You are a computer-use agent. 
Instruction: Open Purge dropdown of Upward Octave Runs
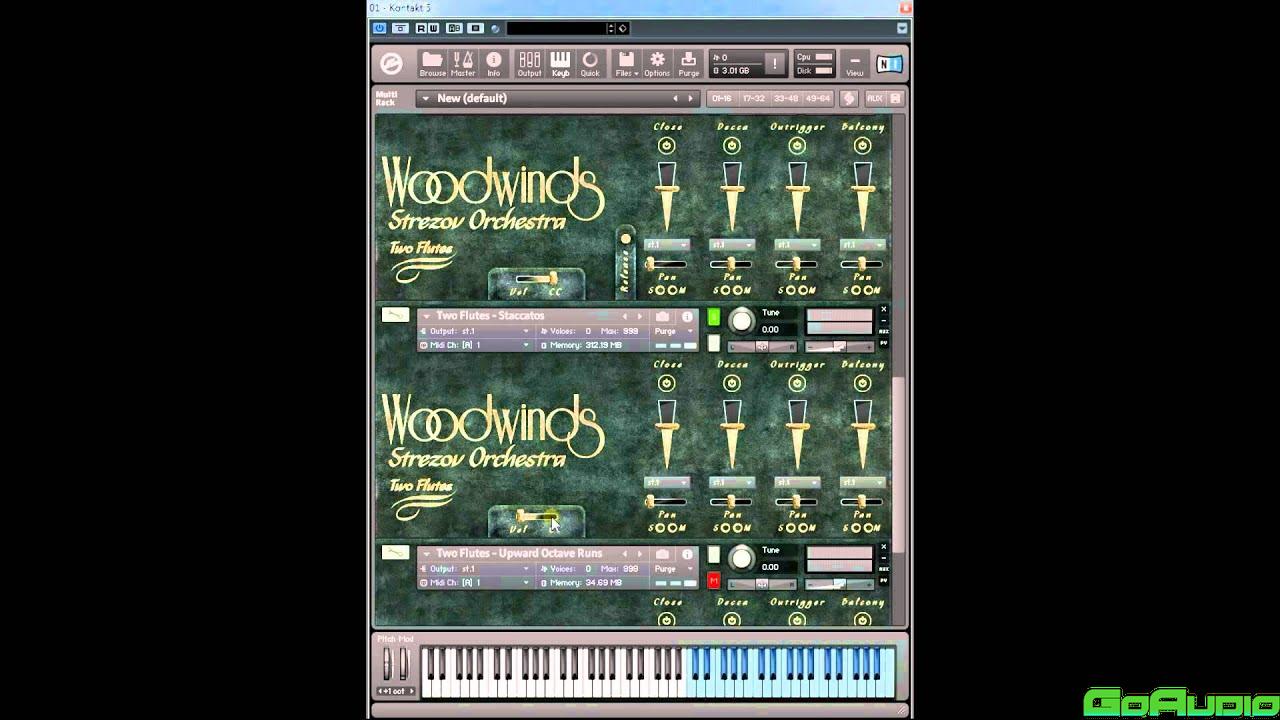point(673,568)
